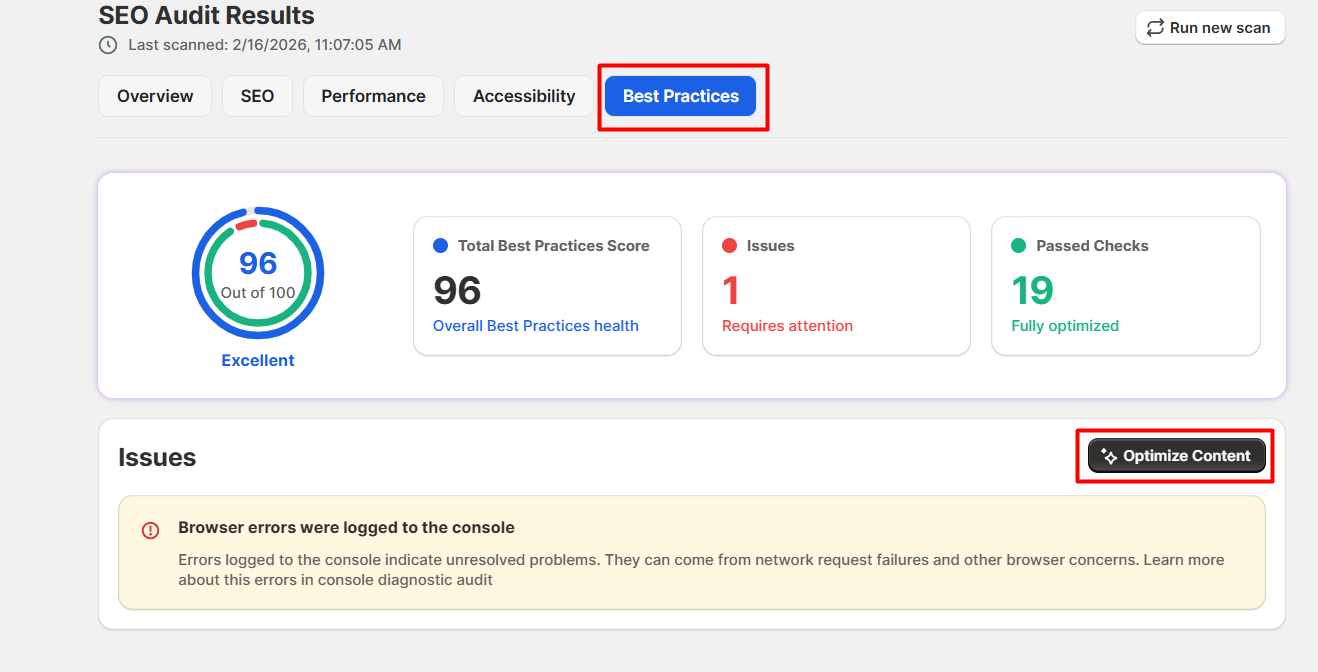
Task: Click the Fully optimized text under Passed Checks
Action: [1065, 326]
